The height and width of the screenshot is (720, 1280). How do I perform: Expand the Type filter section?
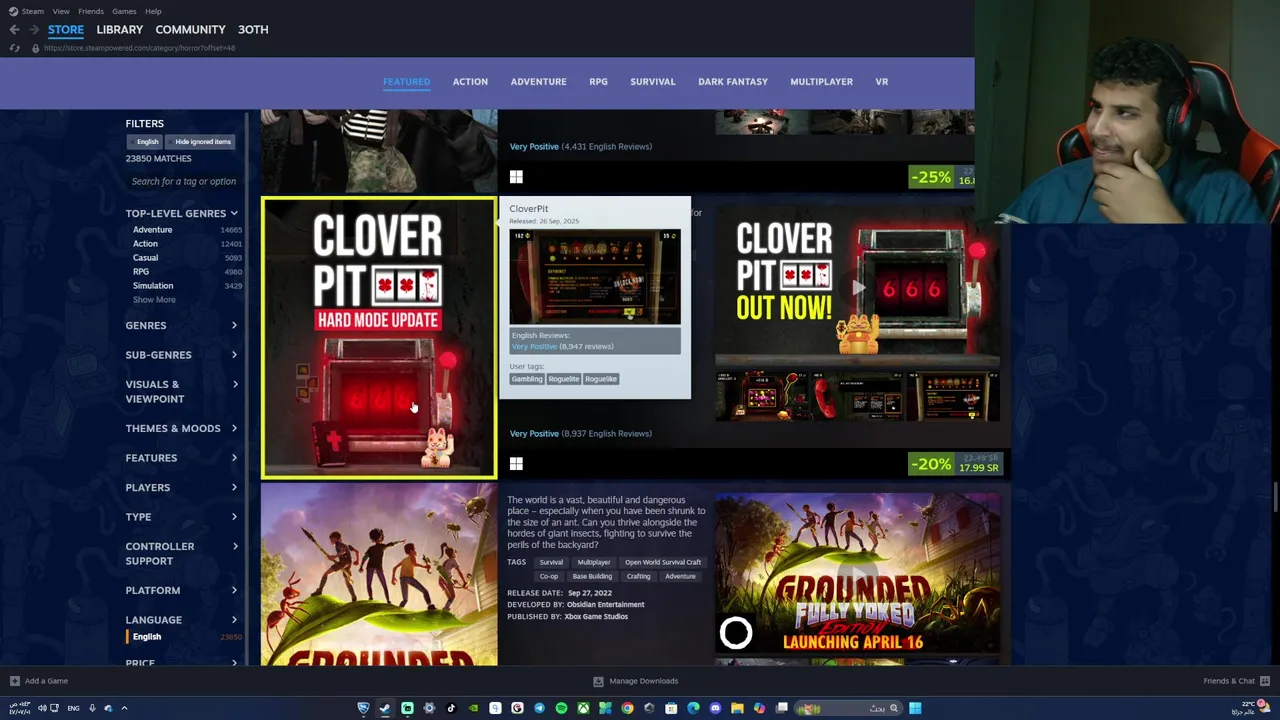coord(182,517)
